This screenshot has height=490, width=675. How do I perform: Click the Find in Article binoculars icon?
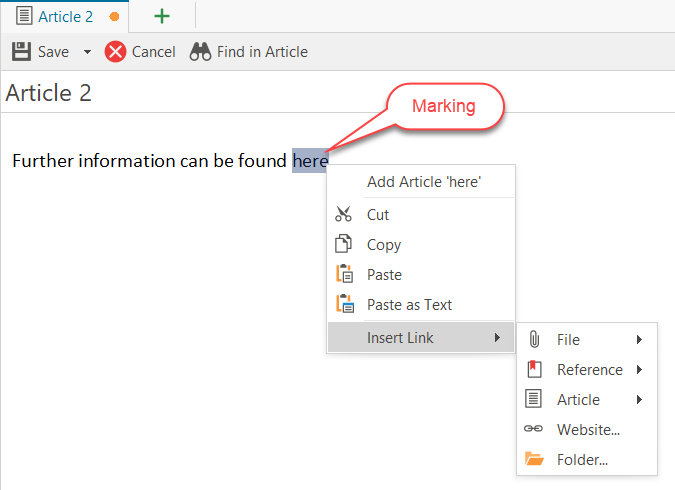tap(200, 51)
